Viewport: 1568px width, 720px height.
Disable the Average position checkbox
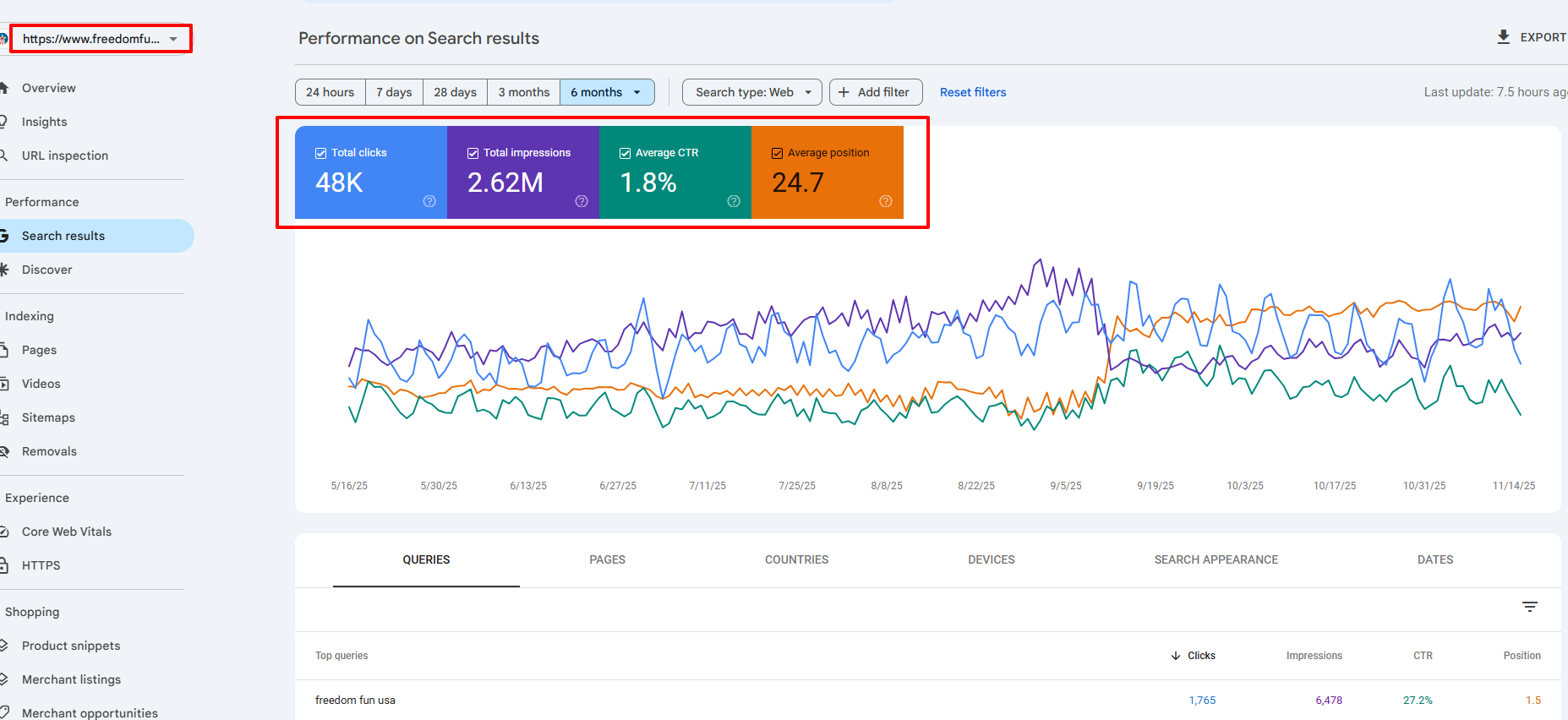pyautogui.click(x=778, y=153)
